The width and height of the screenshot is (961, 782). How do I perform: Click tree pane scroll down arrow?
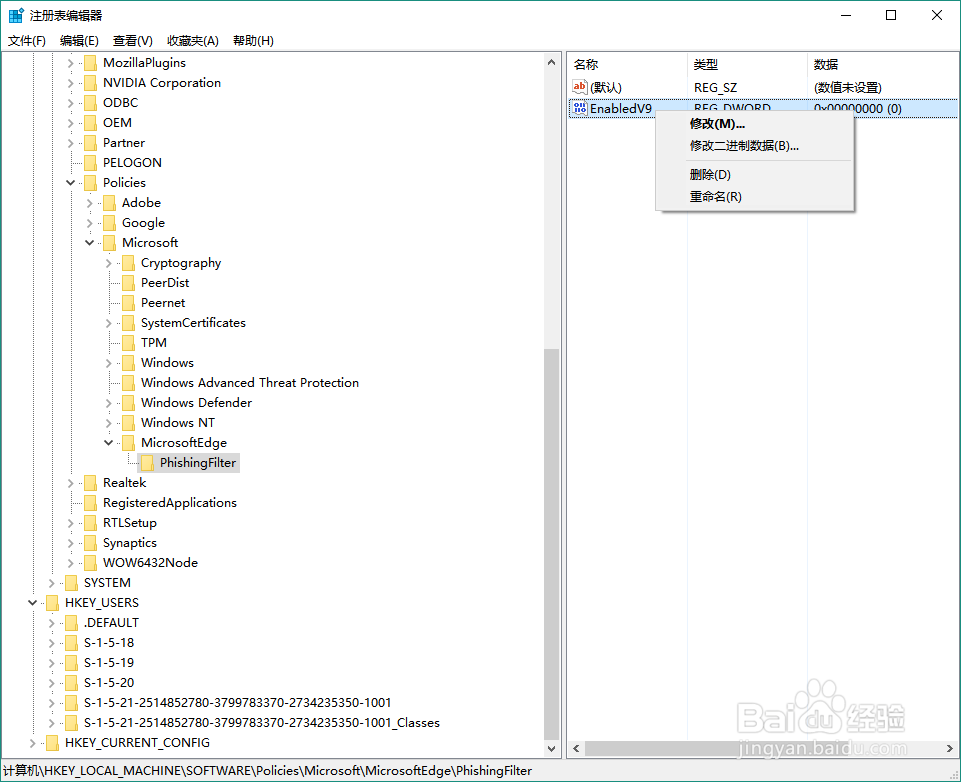point(551,749)
